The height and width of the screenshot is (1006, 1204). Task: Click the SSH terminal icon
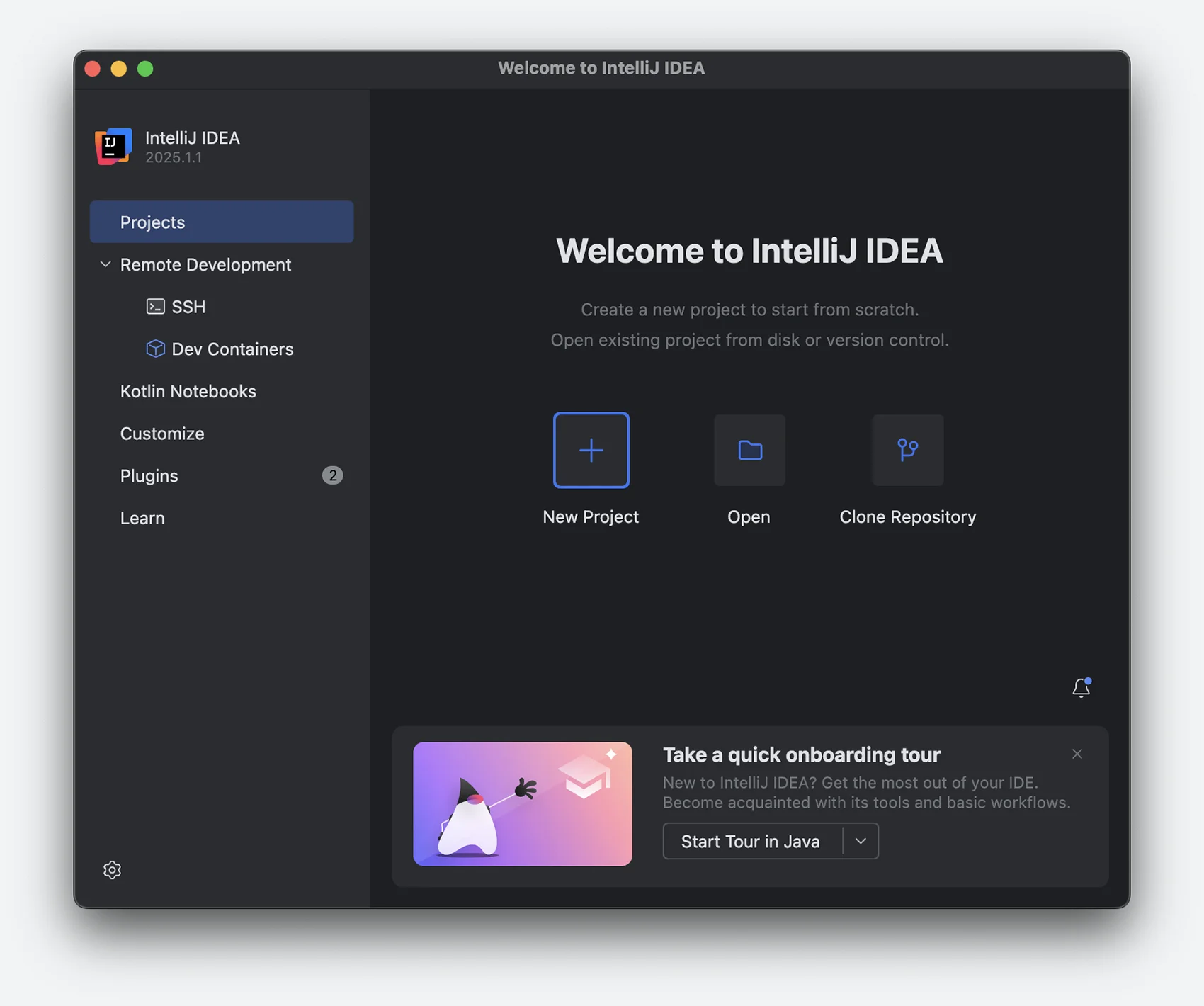tap(155, 307)
